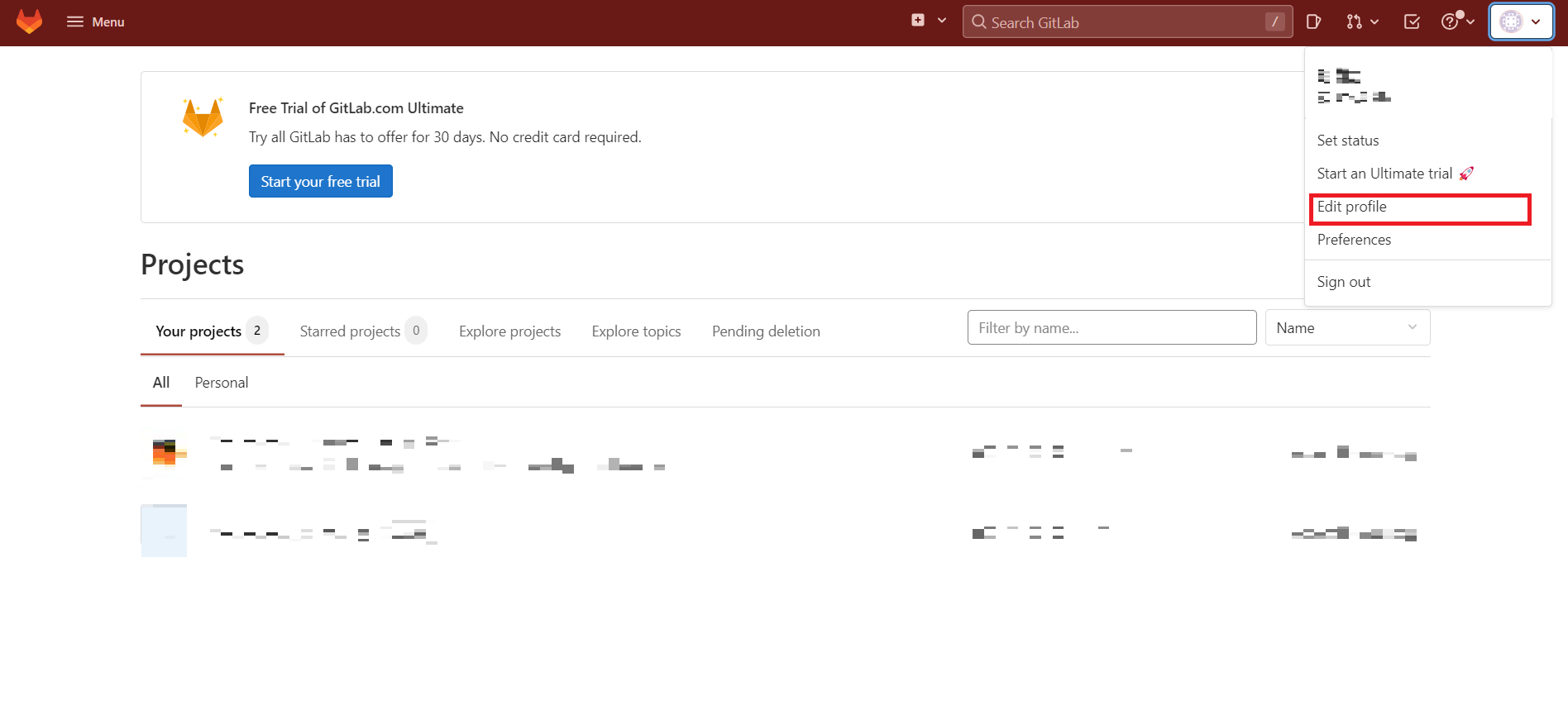Screen dimensions: 1568x710
Task: Open the Name sort dropdown
Action: click(x=1346, y=328)
